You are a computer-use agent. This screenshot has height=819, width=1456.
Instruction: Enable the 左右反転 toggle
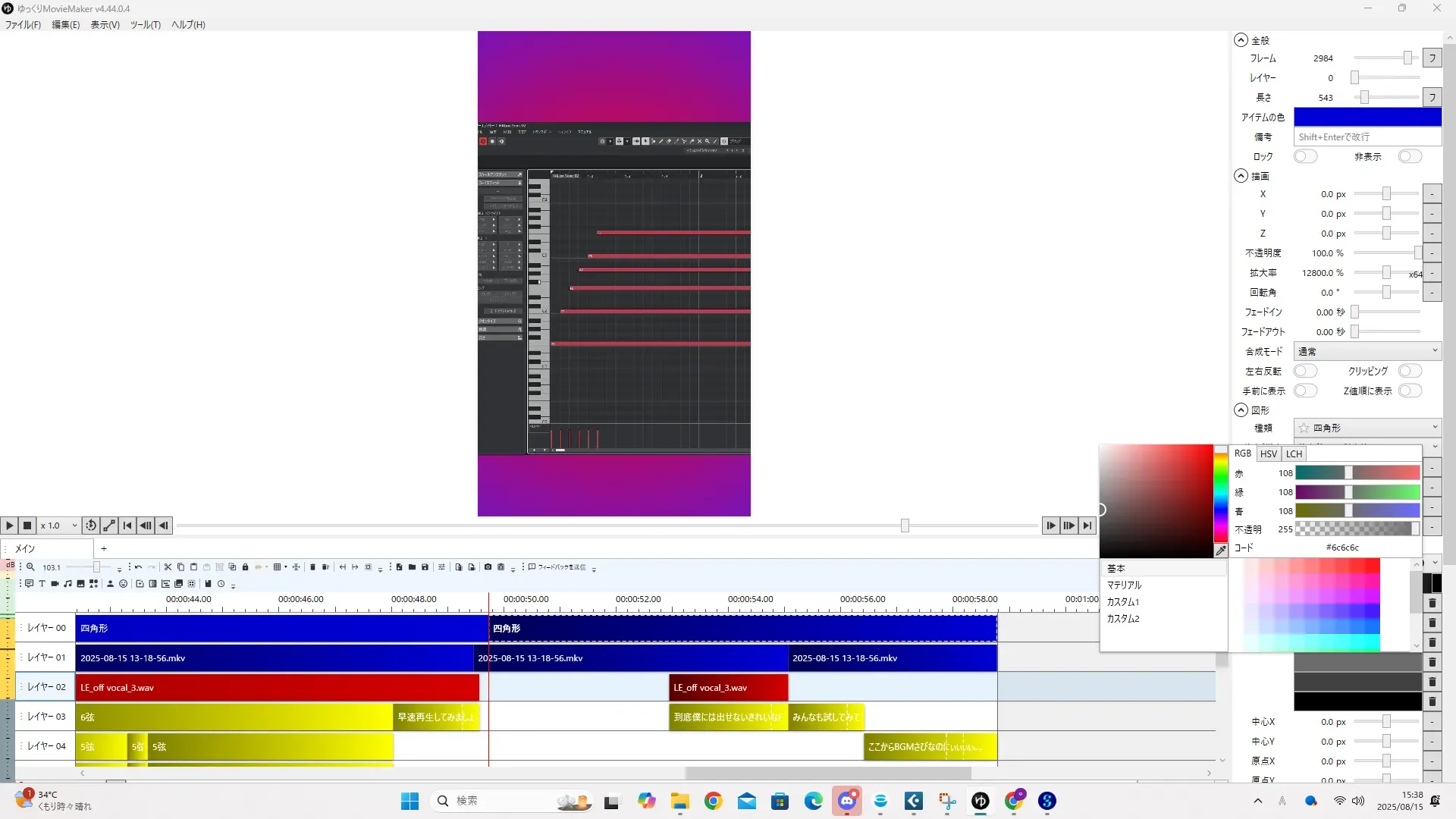(1304, 371)
